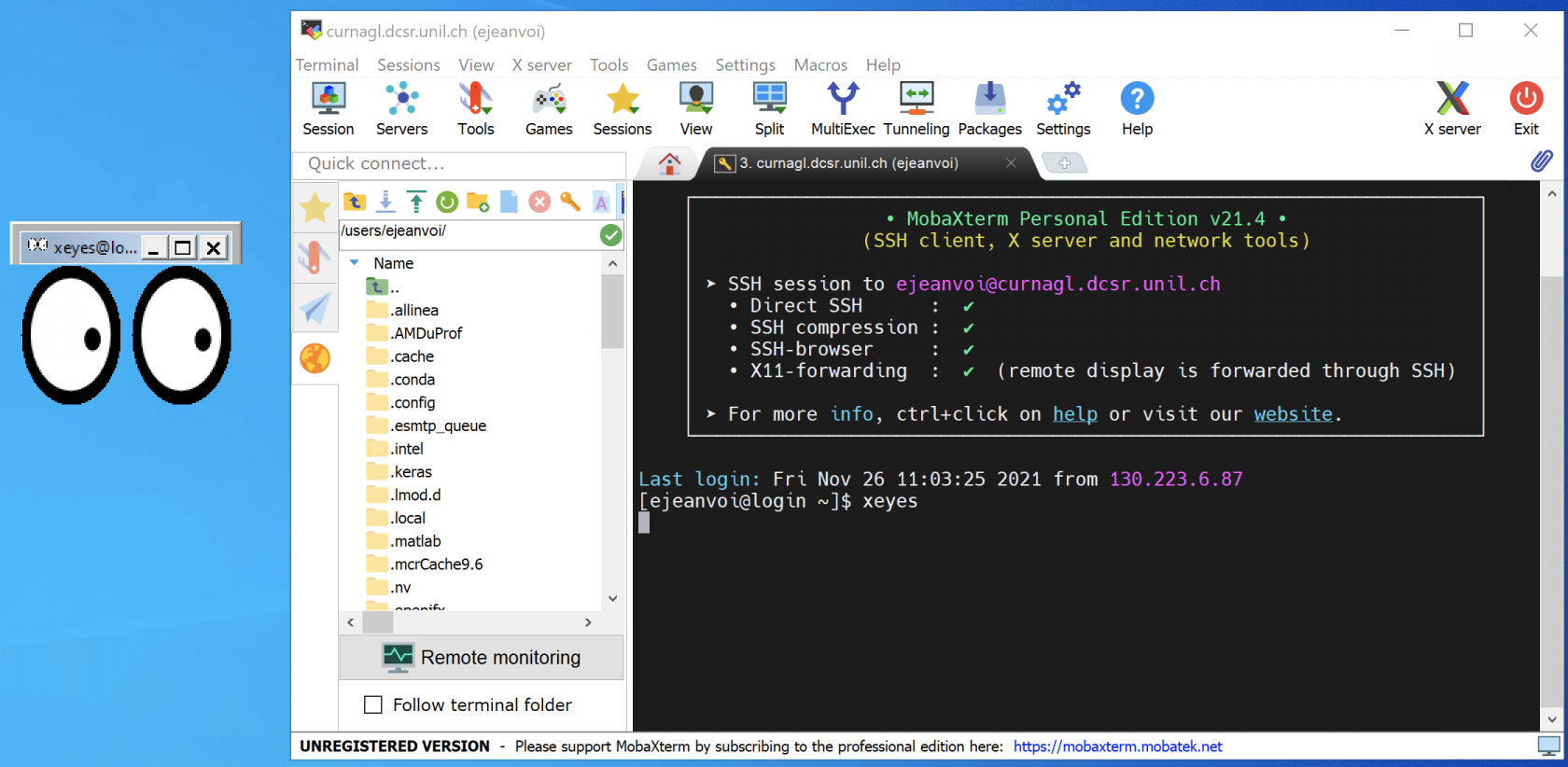This screenshot has width=1568, height=767.
Task: Click the Split terminal icon
Action: point(769,109)
